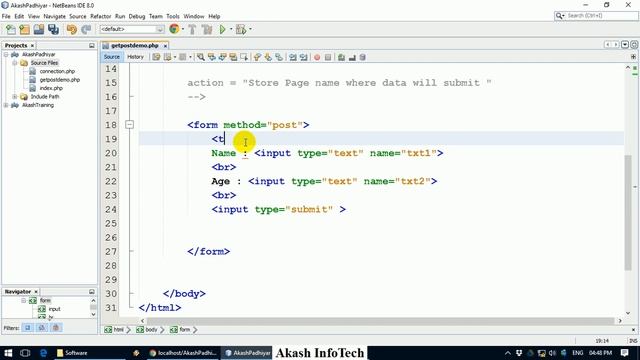
Task: Open the document list dropdown in the editor tab bar
Action: click(x=625, y=44)
